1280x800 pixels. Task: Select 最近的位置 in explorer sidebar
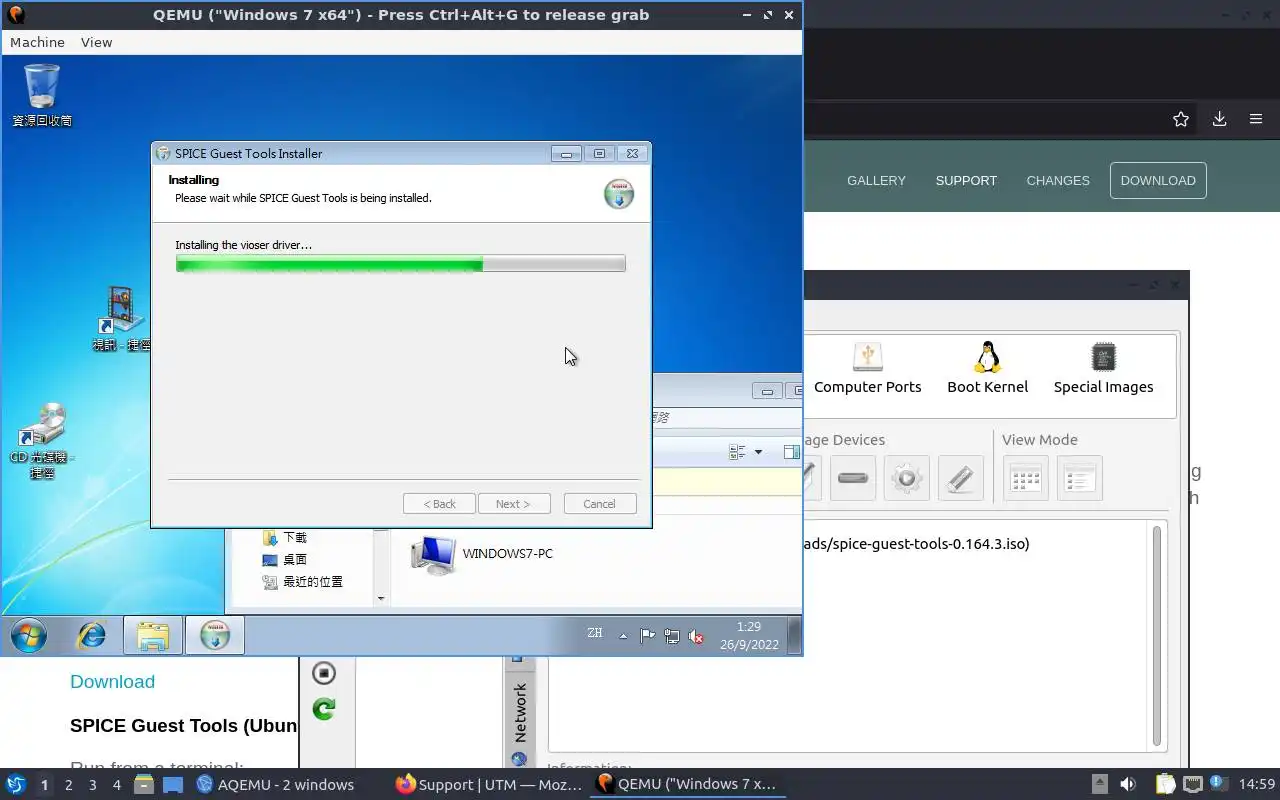[x=303, y=582]
